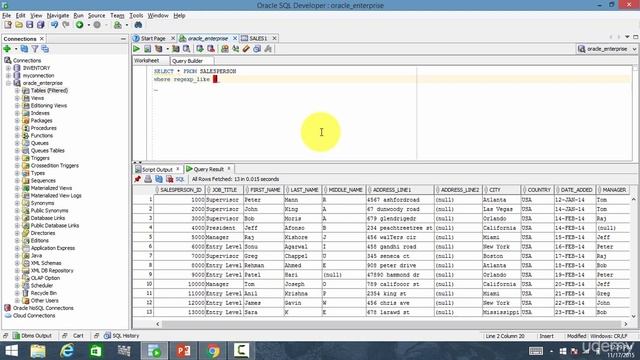Click the green Back navigation icon

point(80,25)
